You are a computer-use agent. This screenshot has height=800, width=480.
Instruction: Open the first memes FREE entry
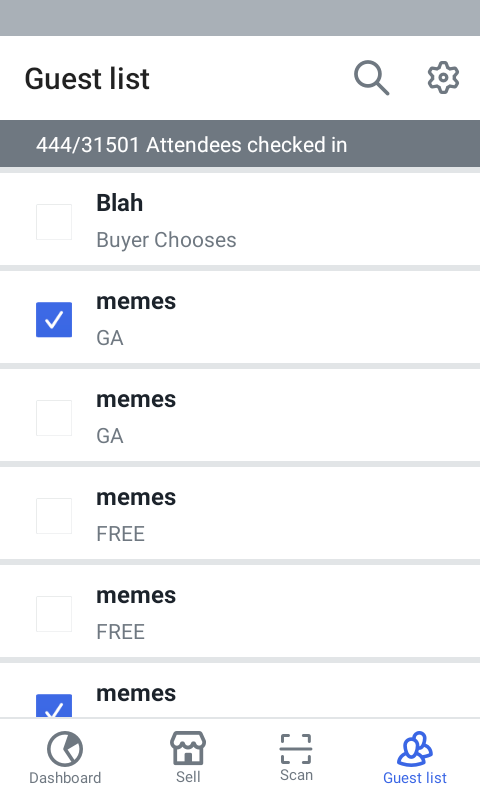coord(240,516)
